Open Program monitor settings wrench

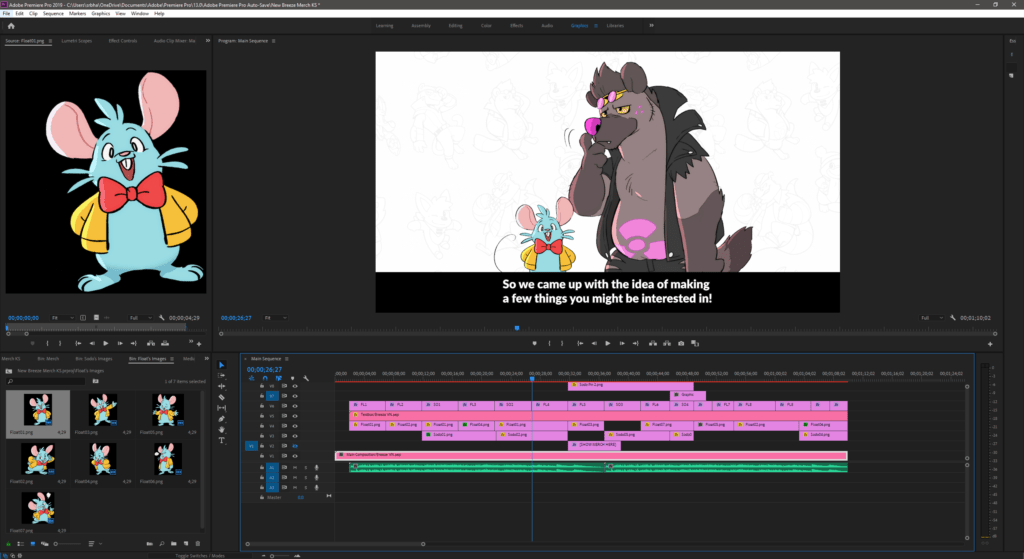click(x=953, y=318)
